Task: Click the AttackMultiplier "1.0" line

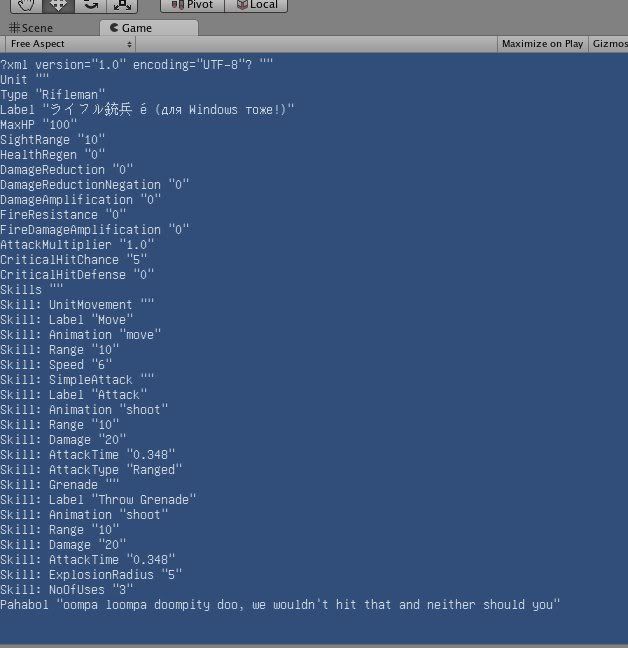Action: pyautogui.click(x=77, y=245)
